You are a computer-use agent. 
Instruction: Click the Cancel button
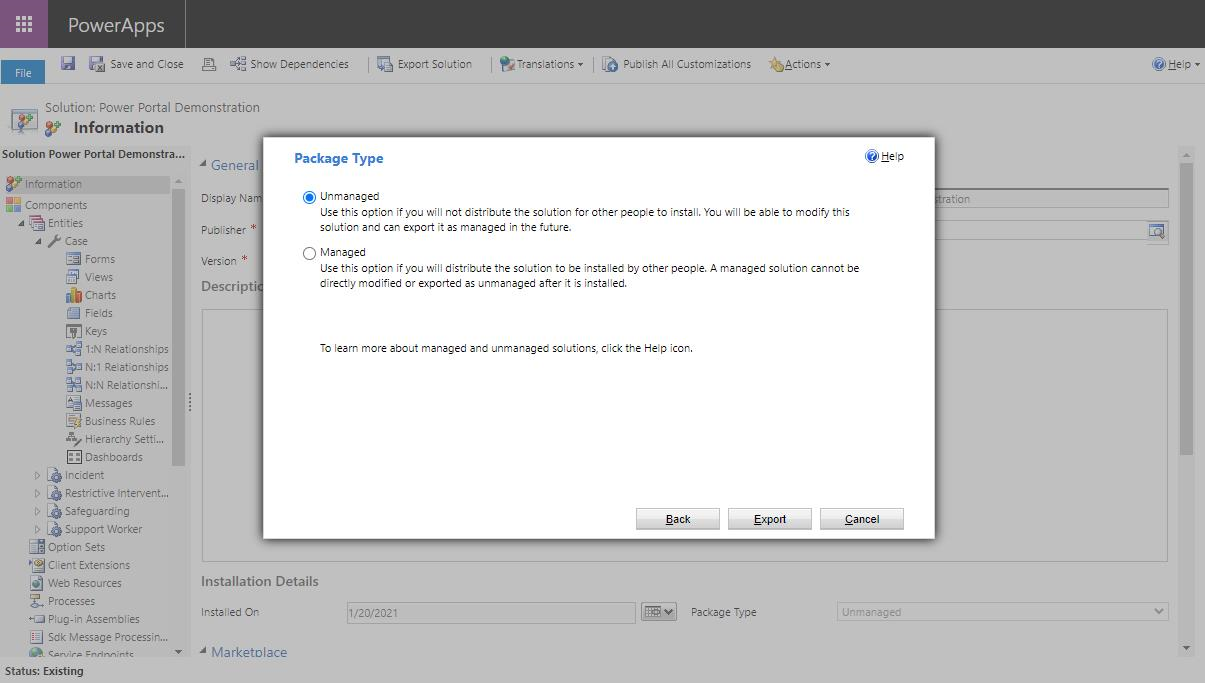click(x=862, y=519)
